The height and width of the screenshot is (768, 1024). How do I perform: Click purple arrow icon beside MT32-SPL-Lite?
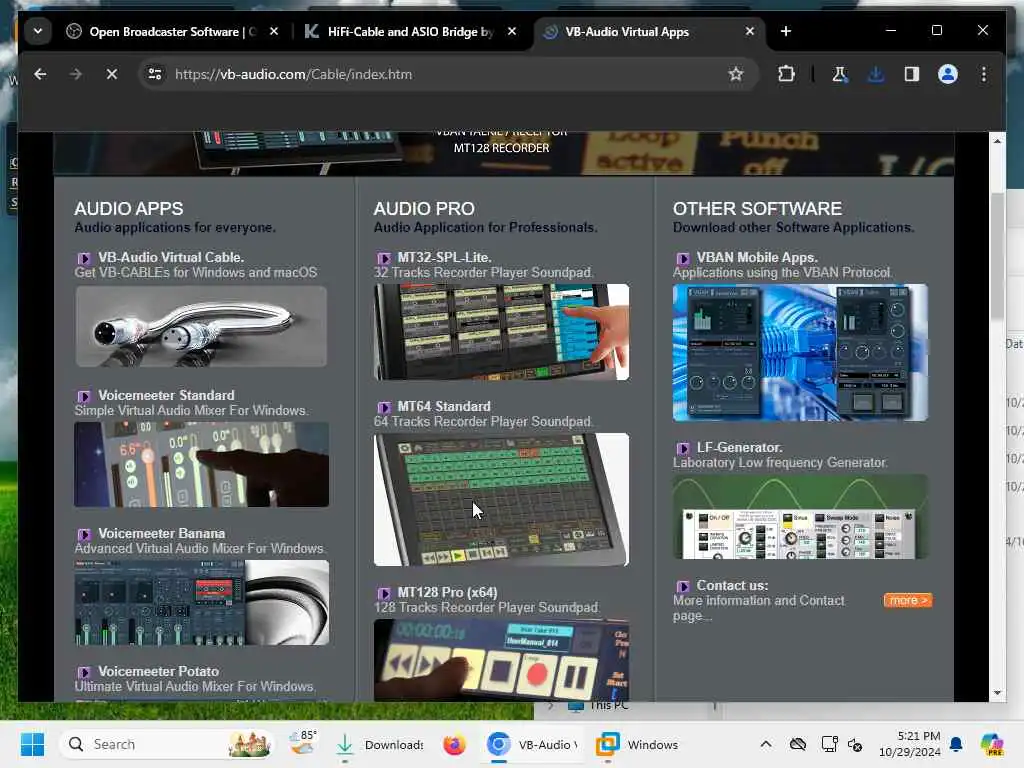(383, 259)
